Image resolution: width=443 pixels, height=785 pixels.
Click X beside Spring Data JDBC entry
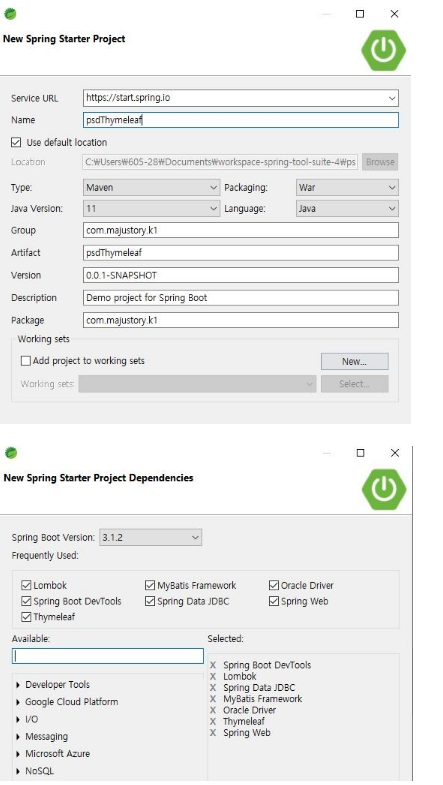coord(213,688)
